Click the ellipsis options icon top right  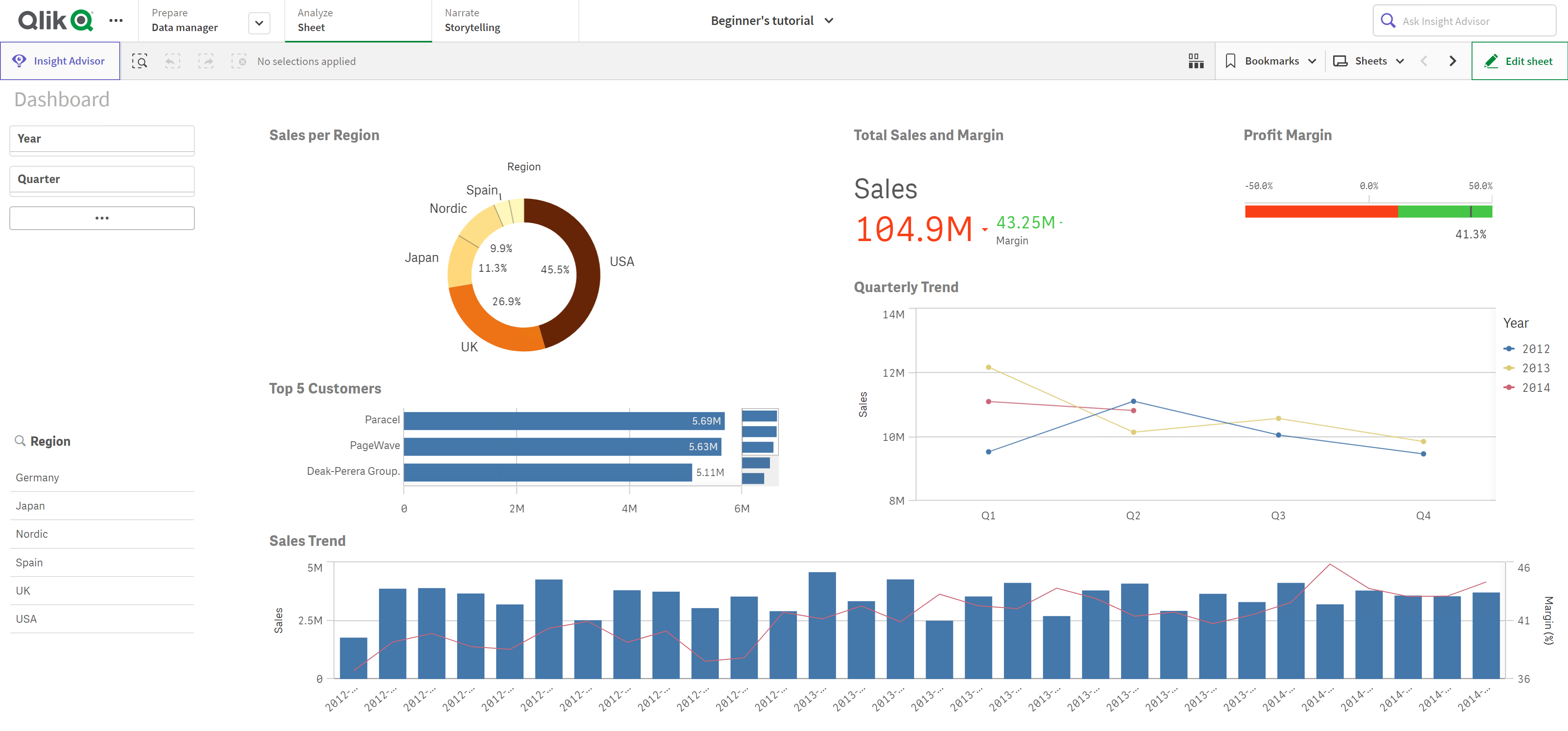click(x=113, y=20)
